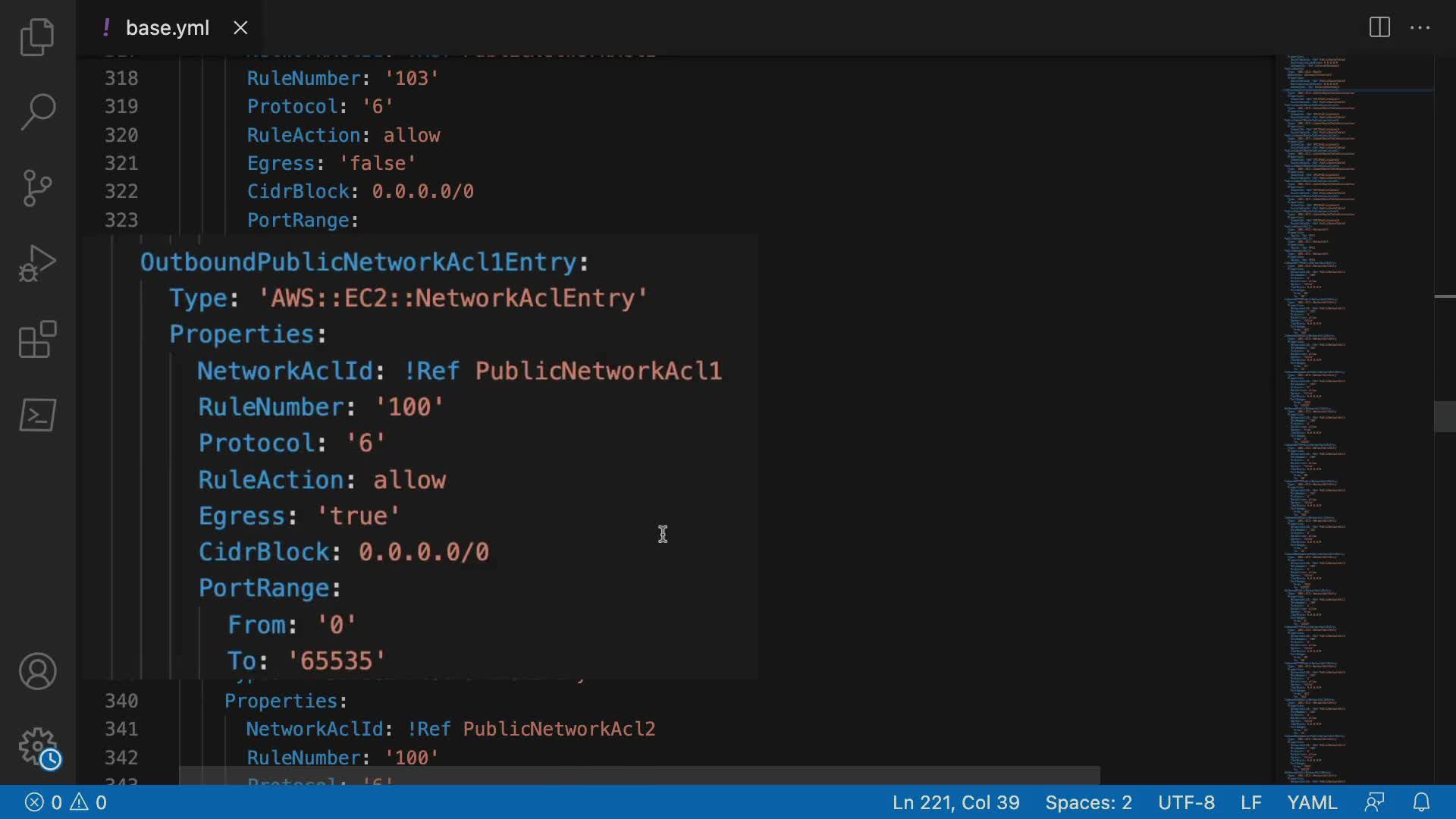The height and width of the screenshot is (819, 1456).
Task: Split the editor to the right
Action: 1379,28
